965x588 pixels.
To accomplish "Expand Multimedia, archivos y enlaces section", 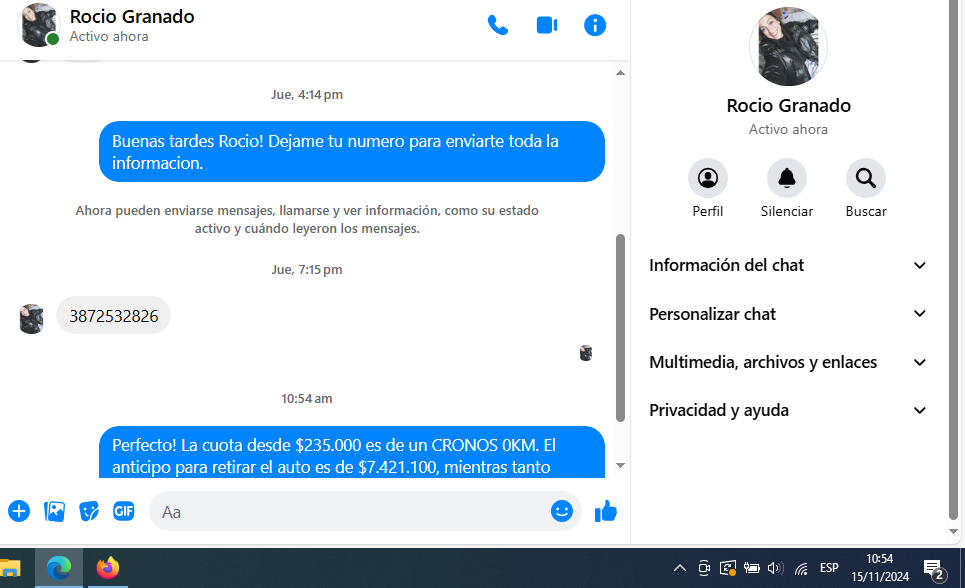I will (788, 362).
